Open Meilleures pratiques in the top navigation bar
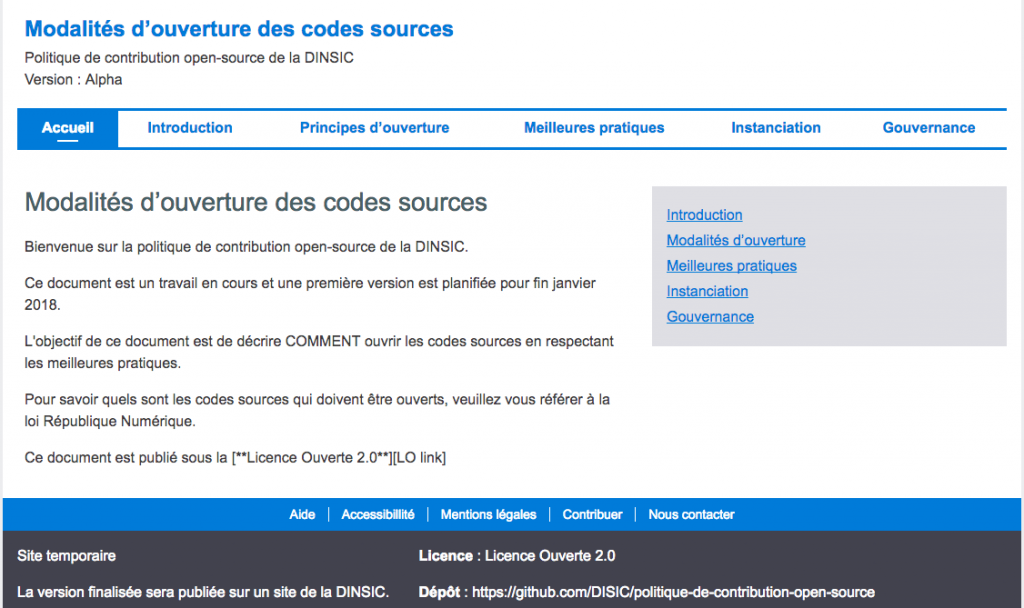This screenshot has width=1024, height=608. pyautogui.click(x=594, y=128)
